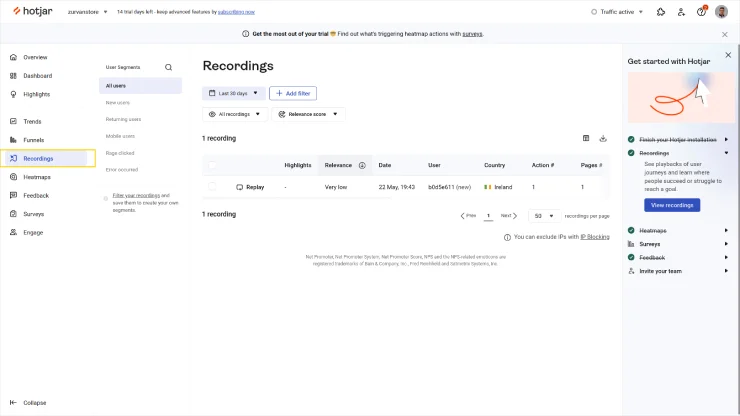Click the Add filter button
740x416 pixels.
click(293, 93)
